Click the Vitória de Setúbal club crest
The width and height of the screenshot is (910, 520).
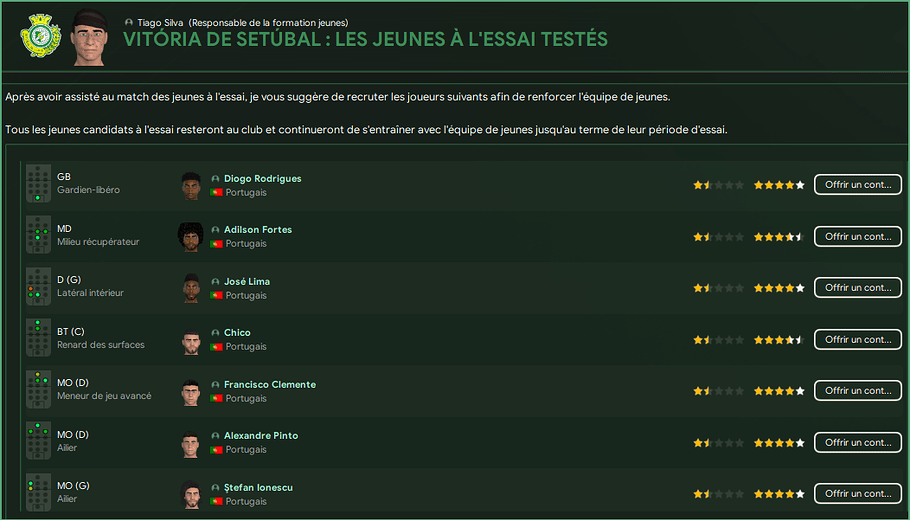(40, 36)
